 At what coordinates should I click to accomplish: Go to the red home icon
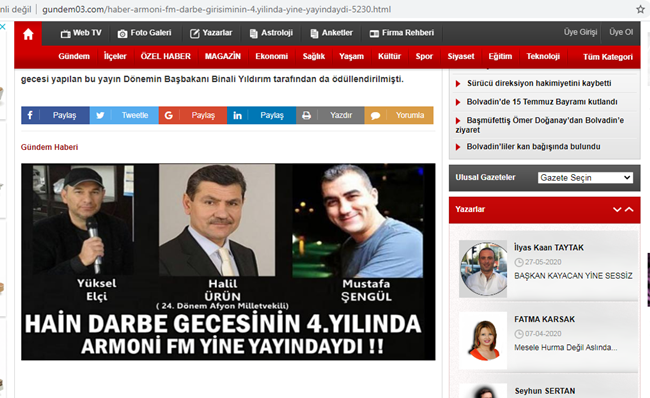pos(28,34)
